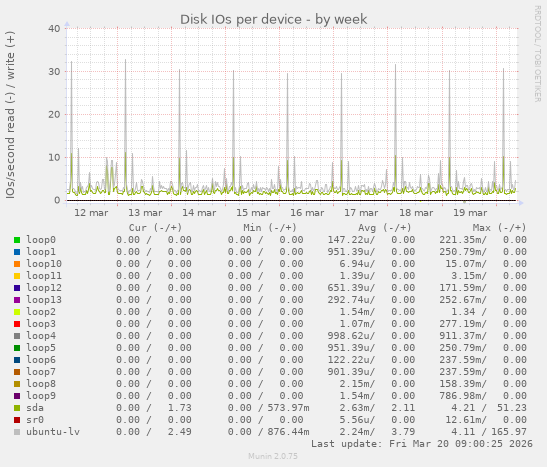
Task: Click the loop1 blue legend swatch
Action: pyautogui.click(x=17, y=252)
